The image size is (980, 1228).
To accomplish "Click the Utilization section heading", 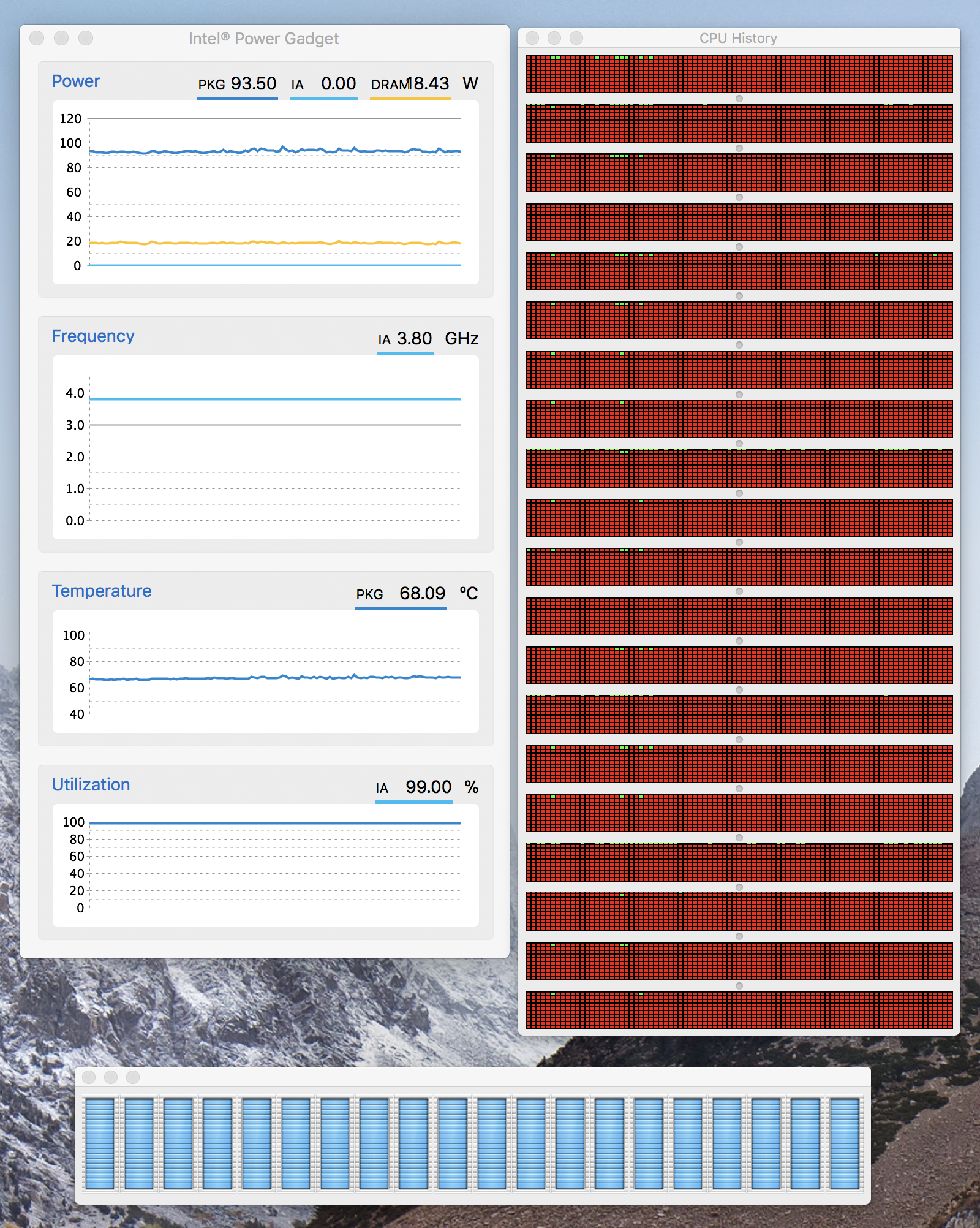I will click(91, 784).
